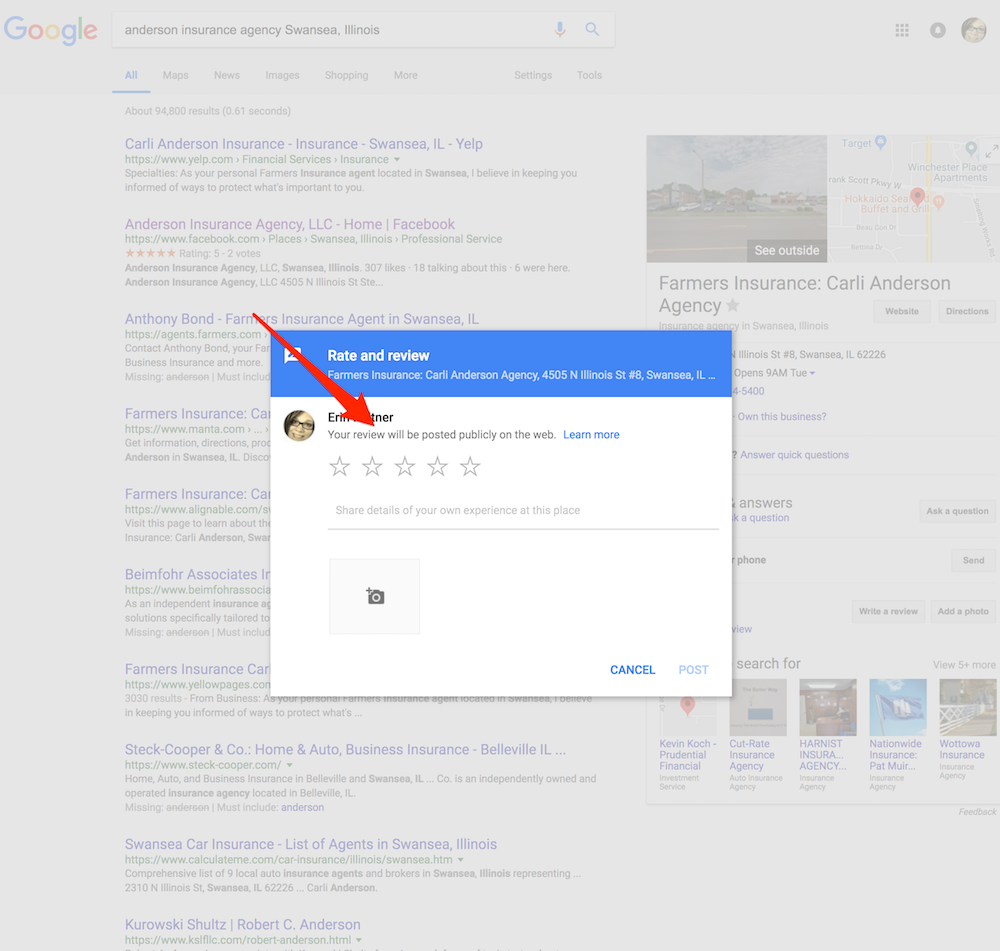Open Carli Anderson Insurance Yelp result
The image size is (1000, 951).
pyautogui.click(x=304, y=144)
